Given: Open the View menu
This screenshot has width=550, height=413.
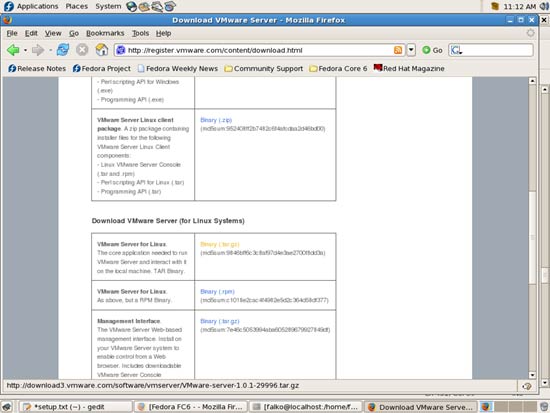Looking at the screenshot, I should (53, 33).
